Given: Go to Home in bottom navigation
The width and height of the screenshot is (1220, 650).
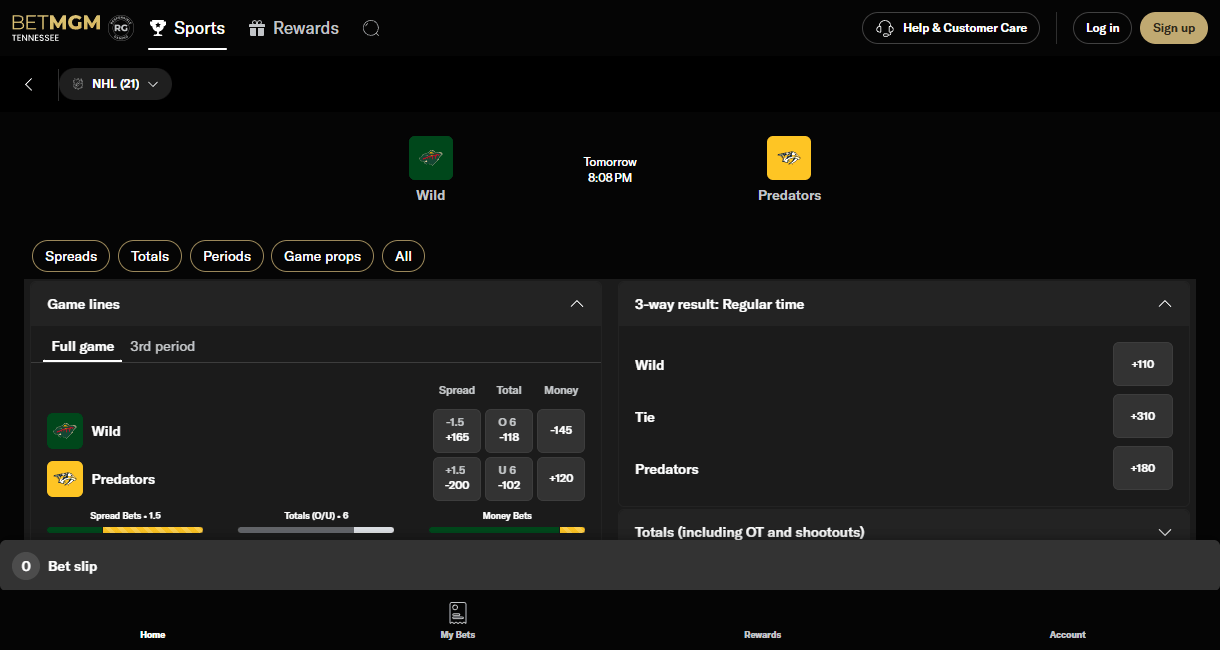Looking at the screenshot, I should [153, 635].
